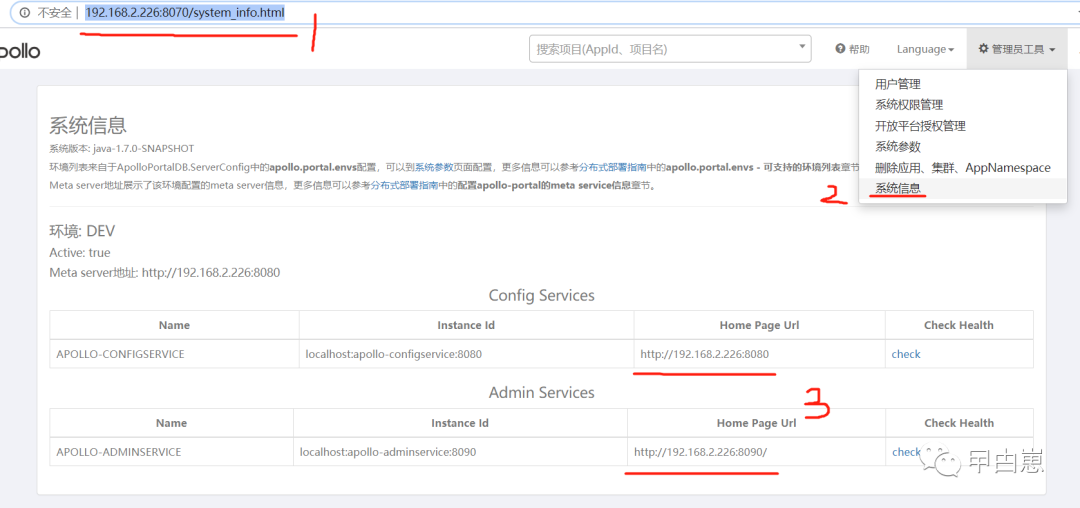
Task: Open the project search dropdown arrow
Action: pyautogui.click(x=802, y=47)
